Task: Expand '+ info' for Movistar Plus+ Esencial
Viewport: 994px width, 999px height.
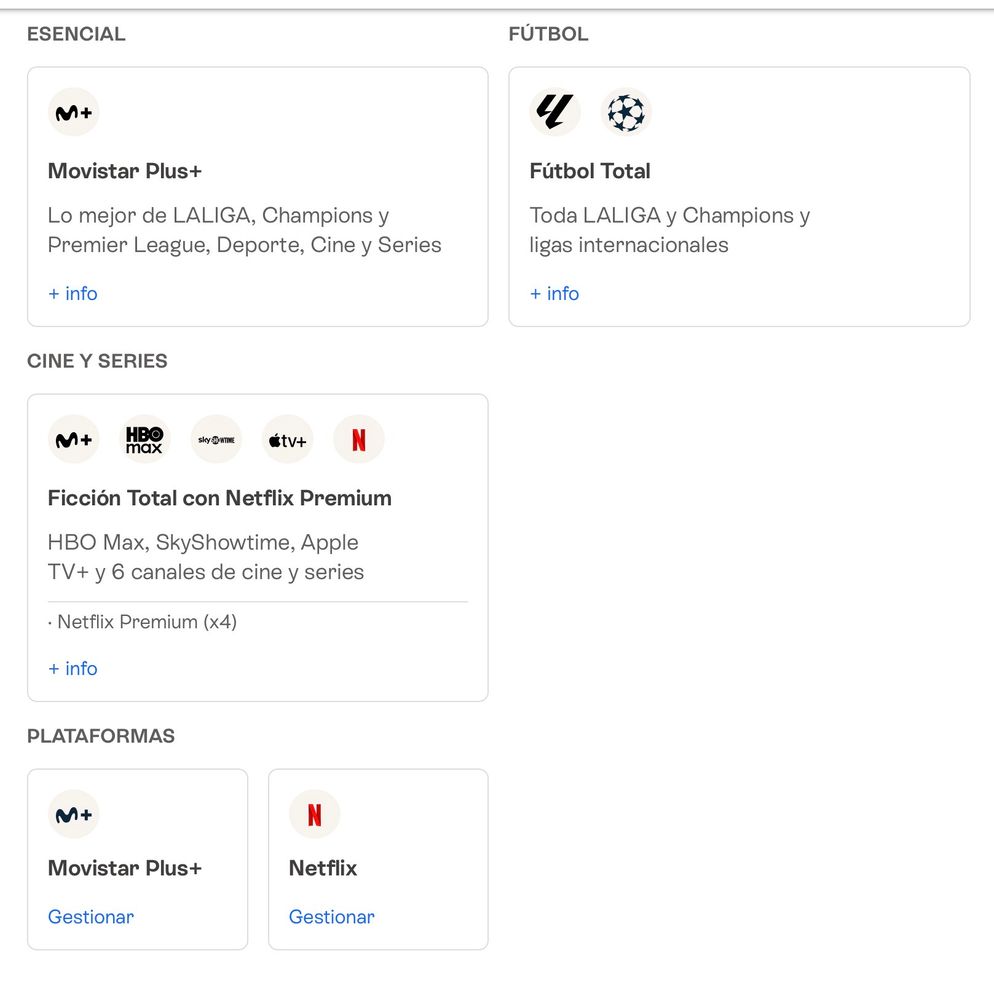Action: click(x=73, y=293)
